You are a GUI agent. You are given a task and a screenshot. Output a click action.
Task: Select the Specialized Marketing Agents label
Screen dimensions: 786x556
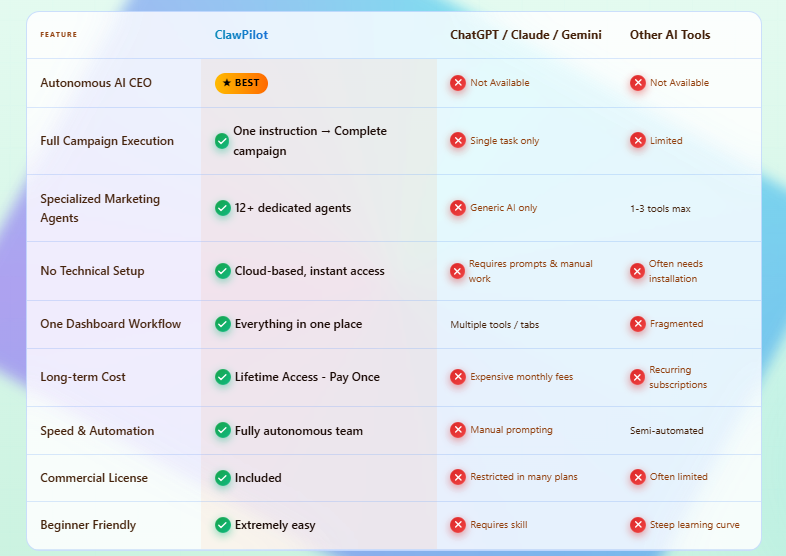click(100, 208)
